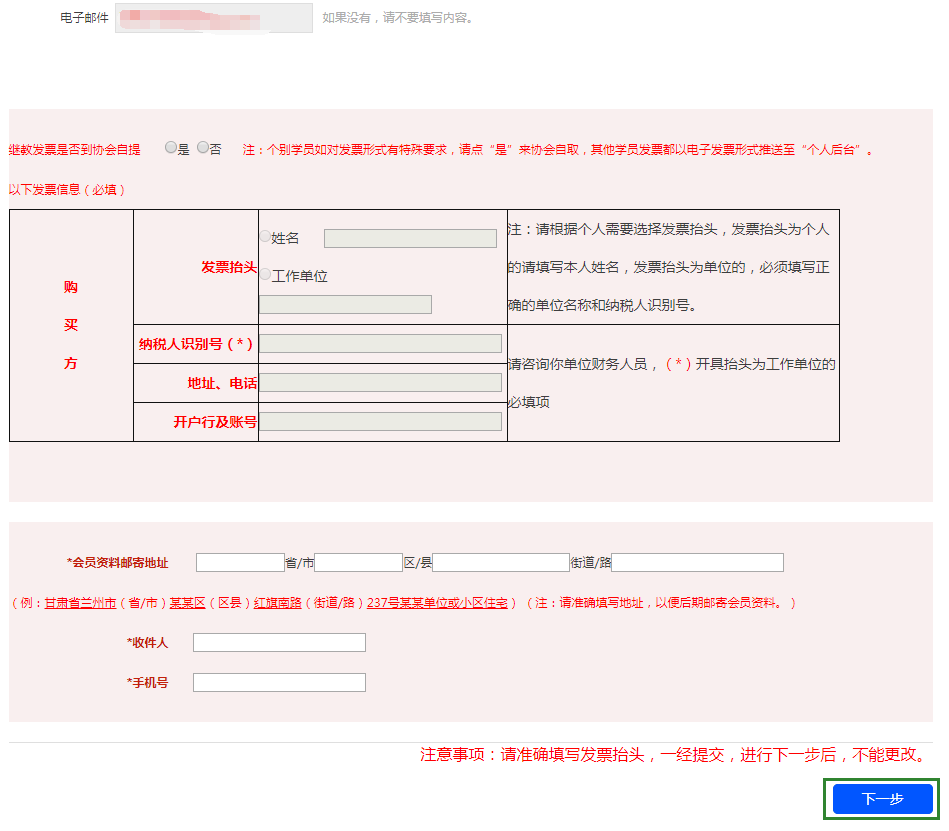Click the *收件人 label
Image resolution: width=949 pixels, height=831 pixels.
[147, 643]
